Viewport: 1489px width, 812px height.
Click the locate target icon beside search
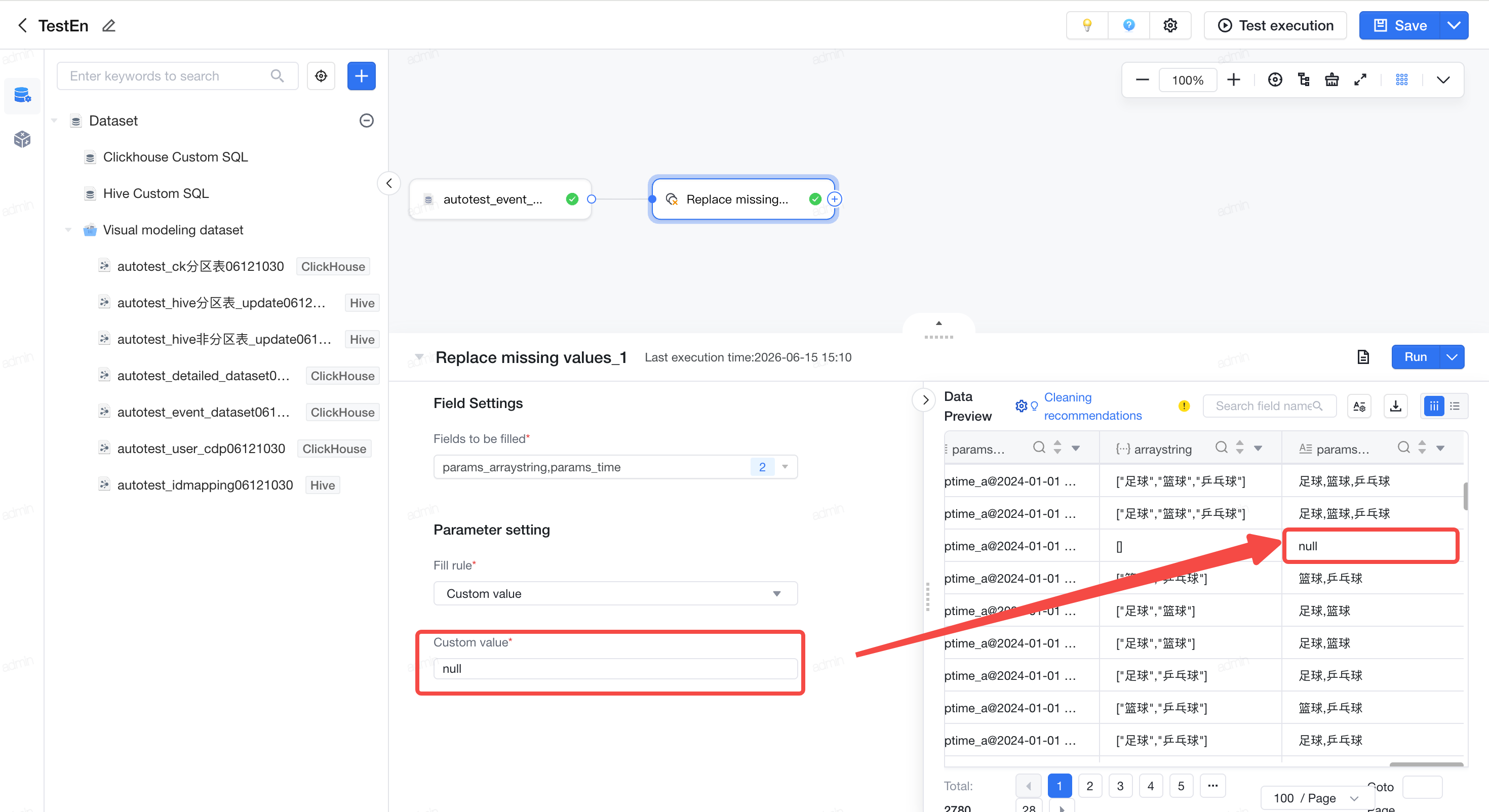321,76
